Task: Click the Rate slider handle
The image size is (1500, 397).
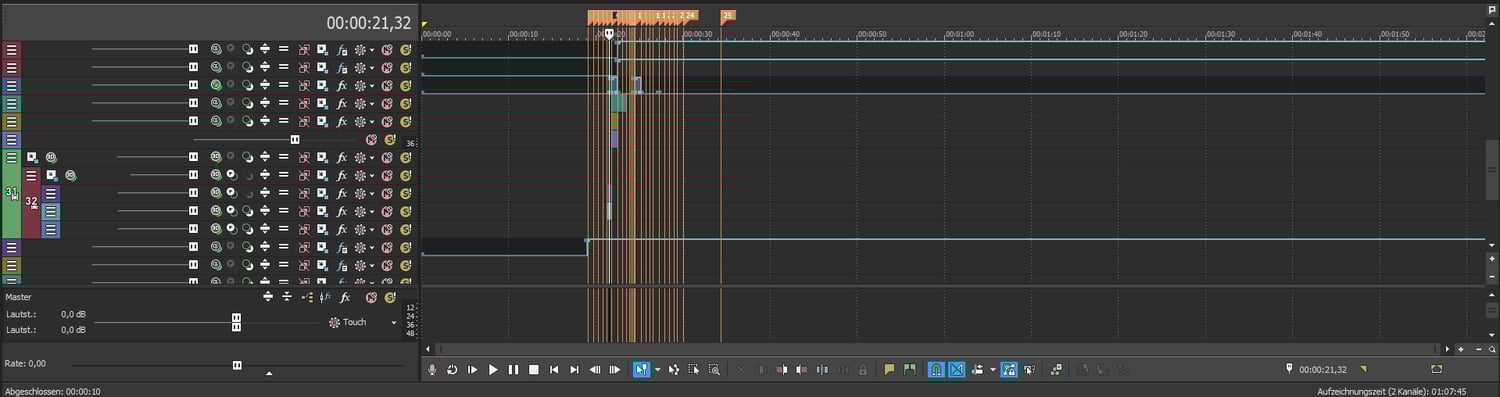Action: (x=237, y=365)
